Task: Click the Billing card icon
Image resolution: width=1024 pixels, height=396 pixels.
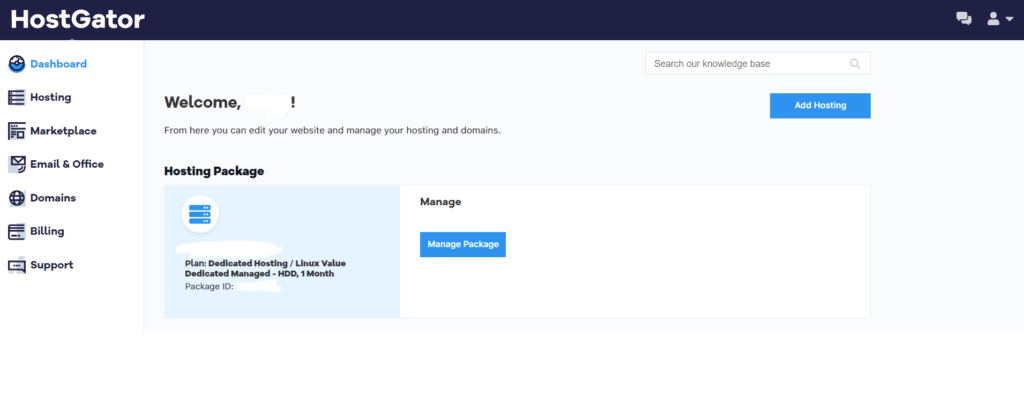Action: (x=16, y=231)
